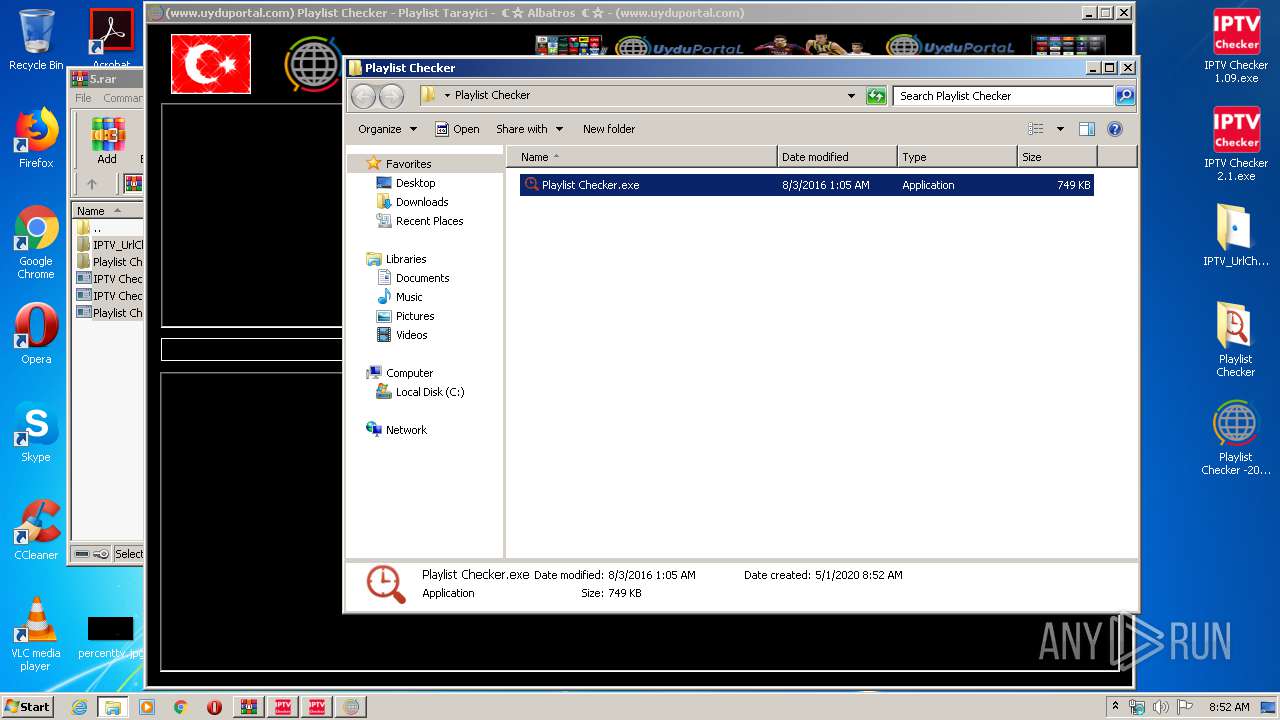
Task: Open Google Chrome desktop shortcut
Action: (x=36, y=243)
